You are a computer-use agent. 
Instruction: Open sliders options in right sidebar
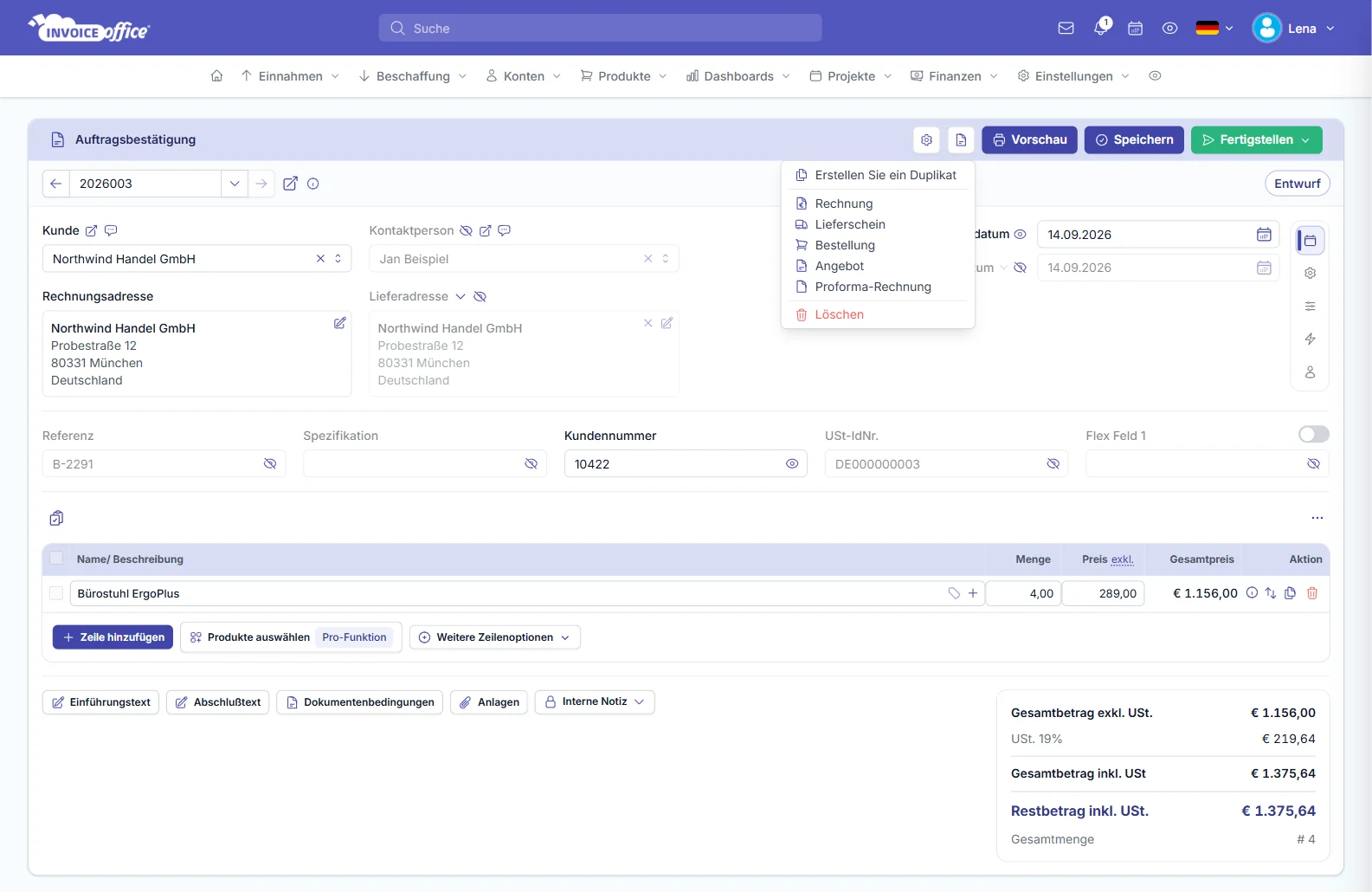point(1310,306)
